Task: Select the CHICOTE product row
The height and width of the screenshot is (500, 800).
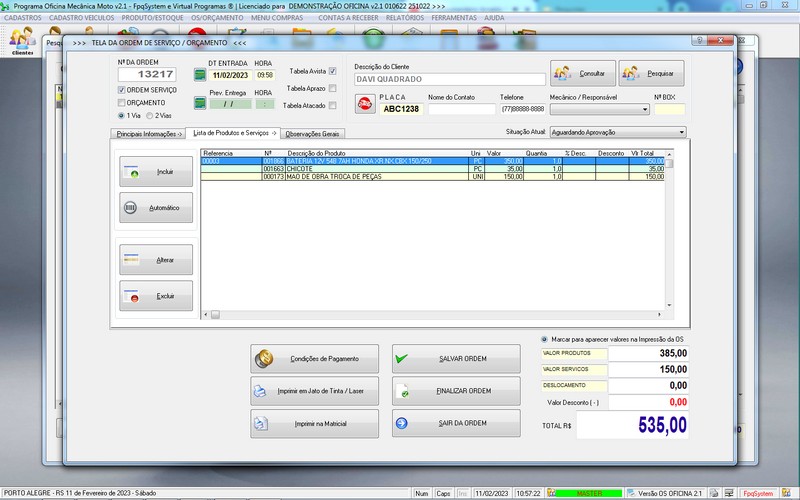Action: (433, 168)
